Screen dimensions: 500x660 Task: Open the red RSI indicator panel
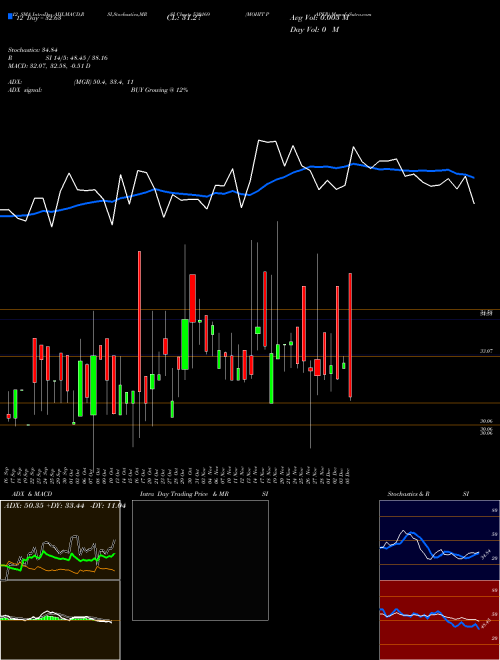tap(439, 620)
